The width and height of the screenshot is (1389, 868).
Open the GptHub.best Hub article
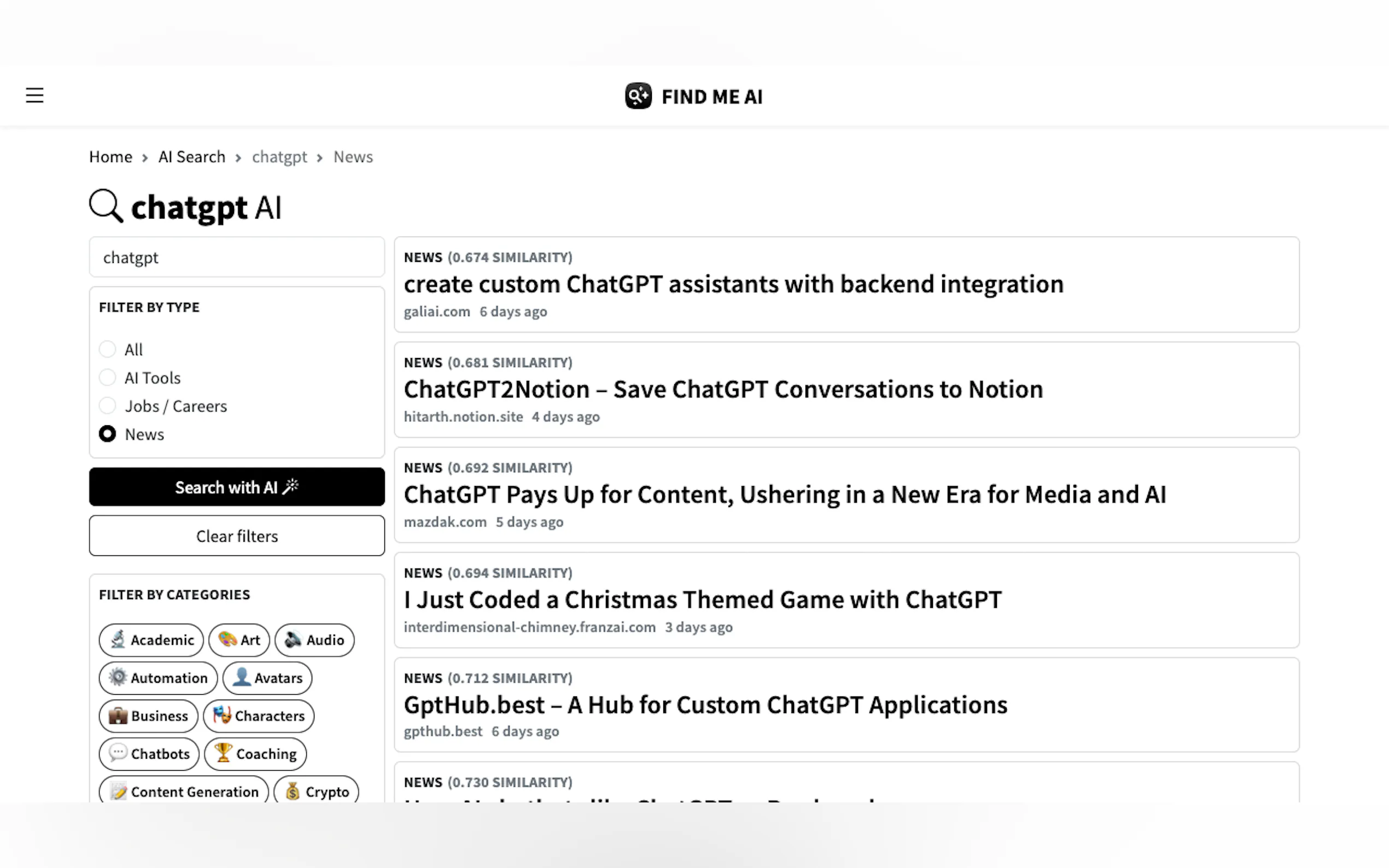[705, 705]
